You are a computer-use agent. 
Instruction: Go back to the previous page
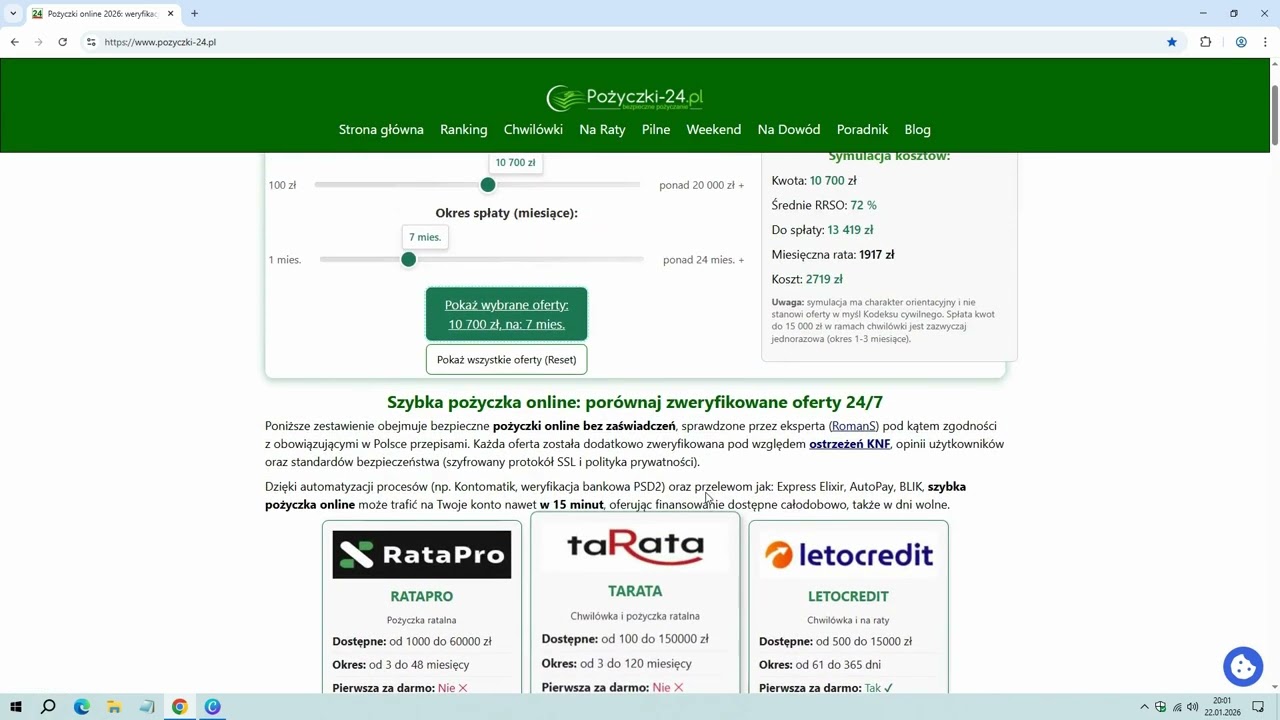[x=14, y=42]
